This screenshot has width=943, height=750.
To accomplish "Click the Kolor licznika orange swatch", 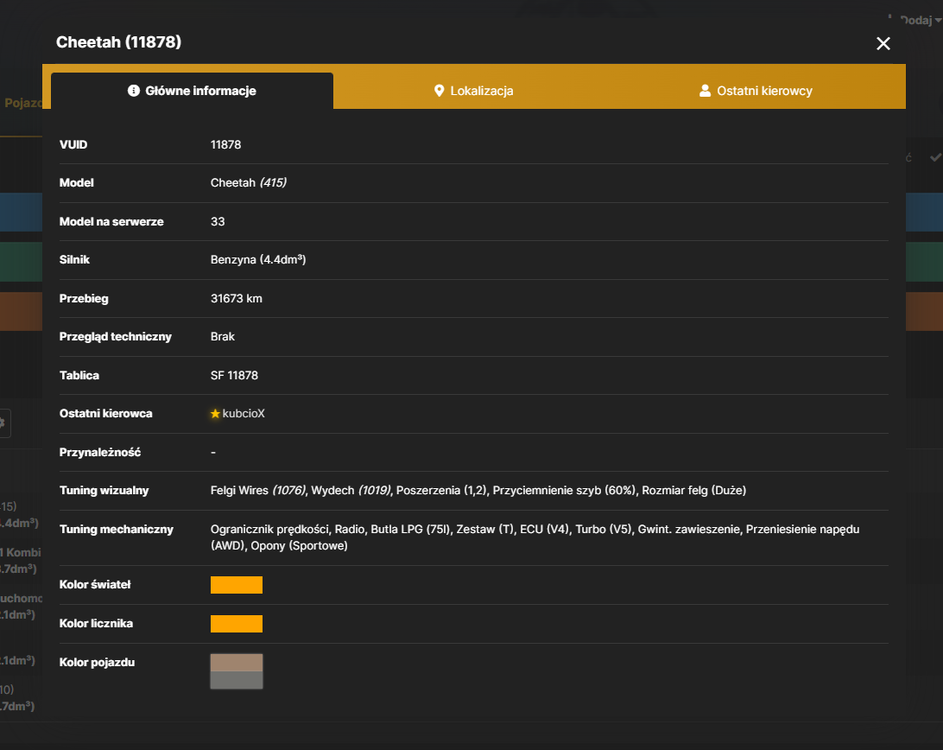I will [x=236, y=624].
